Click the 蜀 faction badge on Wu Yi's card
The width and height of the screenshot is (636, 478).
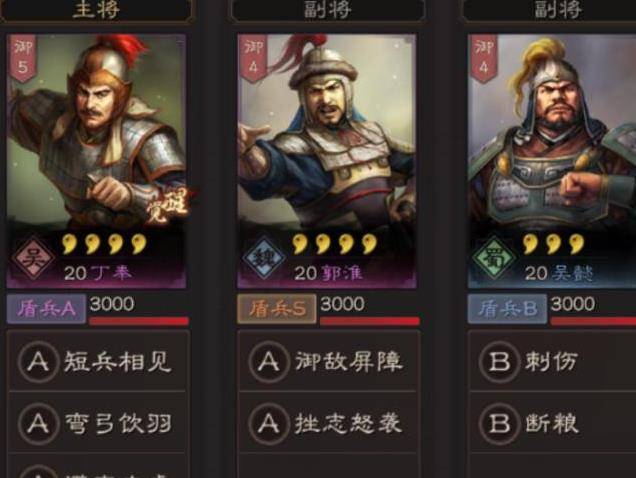click(x=494, y=257)
